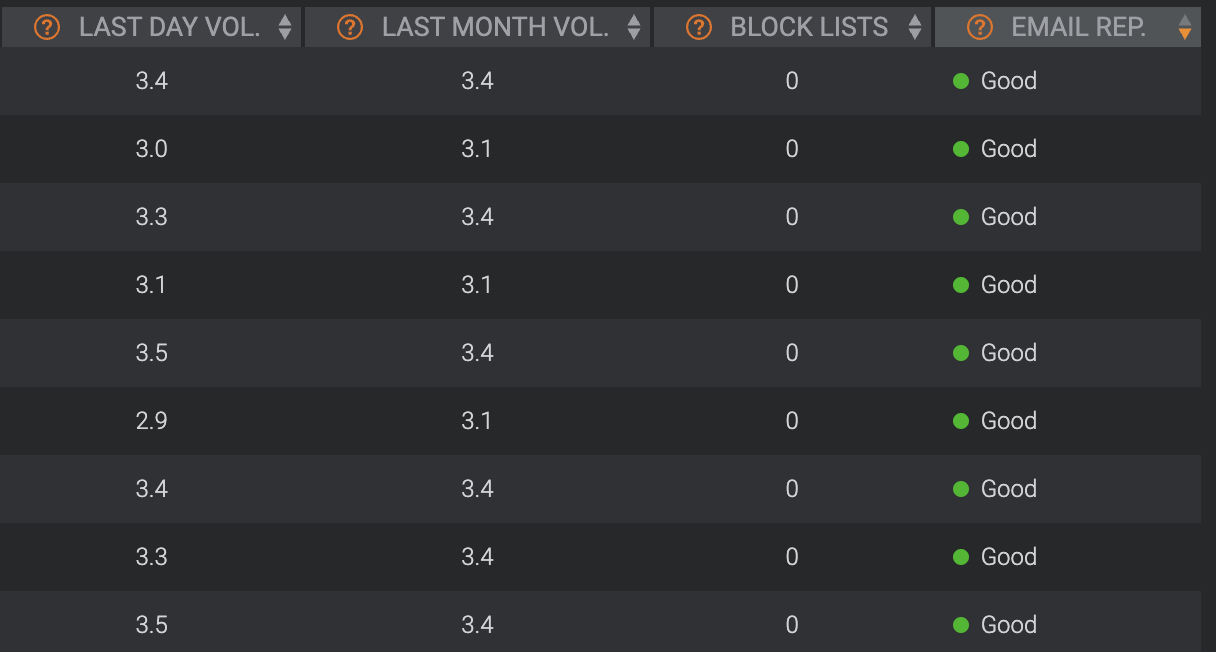Click the Block Lists column title

point(809,27)
